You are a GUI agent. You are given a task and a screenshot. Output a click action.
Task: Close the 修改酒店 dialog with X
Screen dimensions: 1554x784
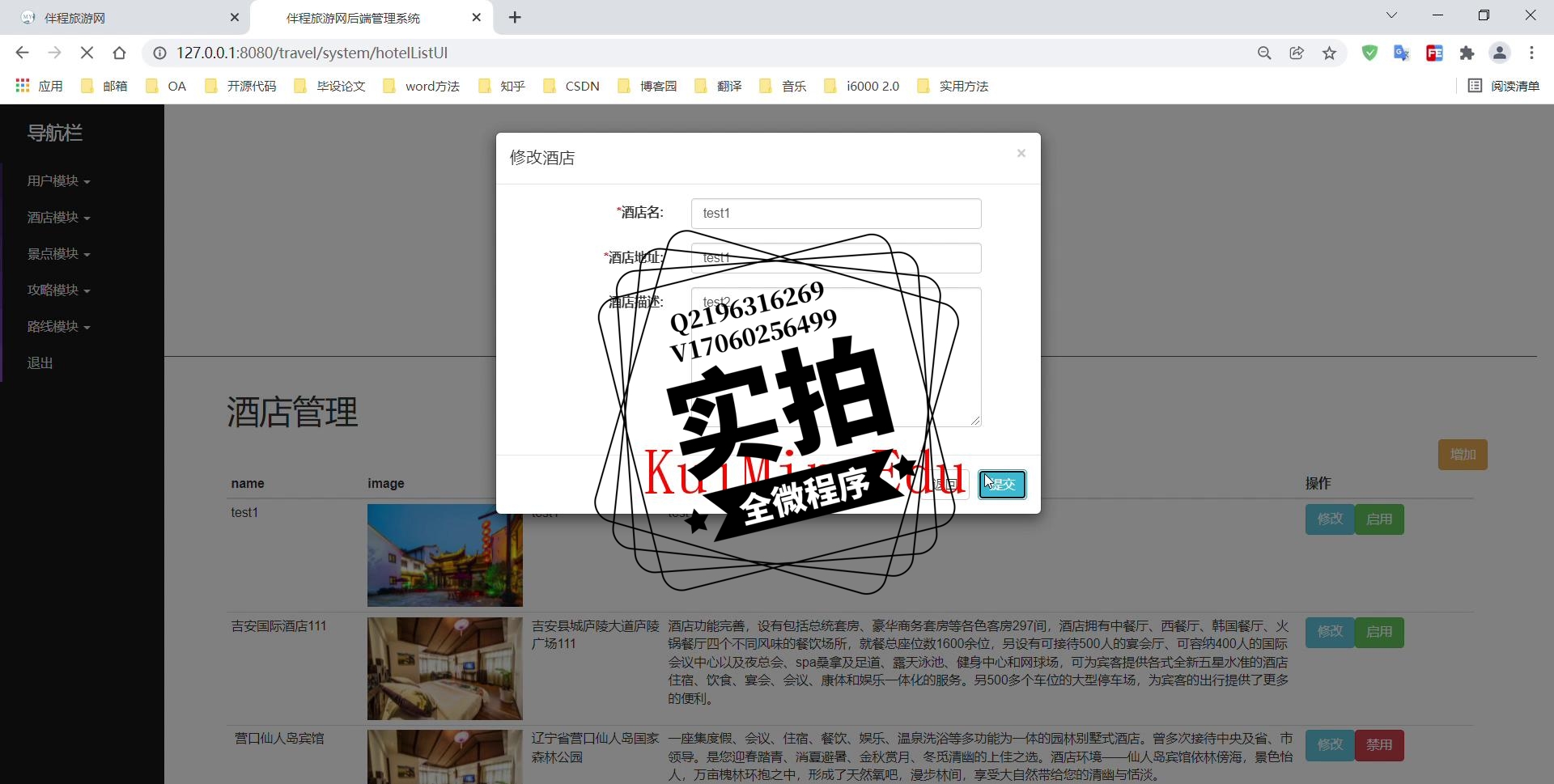[x=1021, y=154]
